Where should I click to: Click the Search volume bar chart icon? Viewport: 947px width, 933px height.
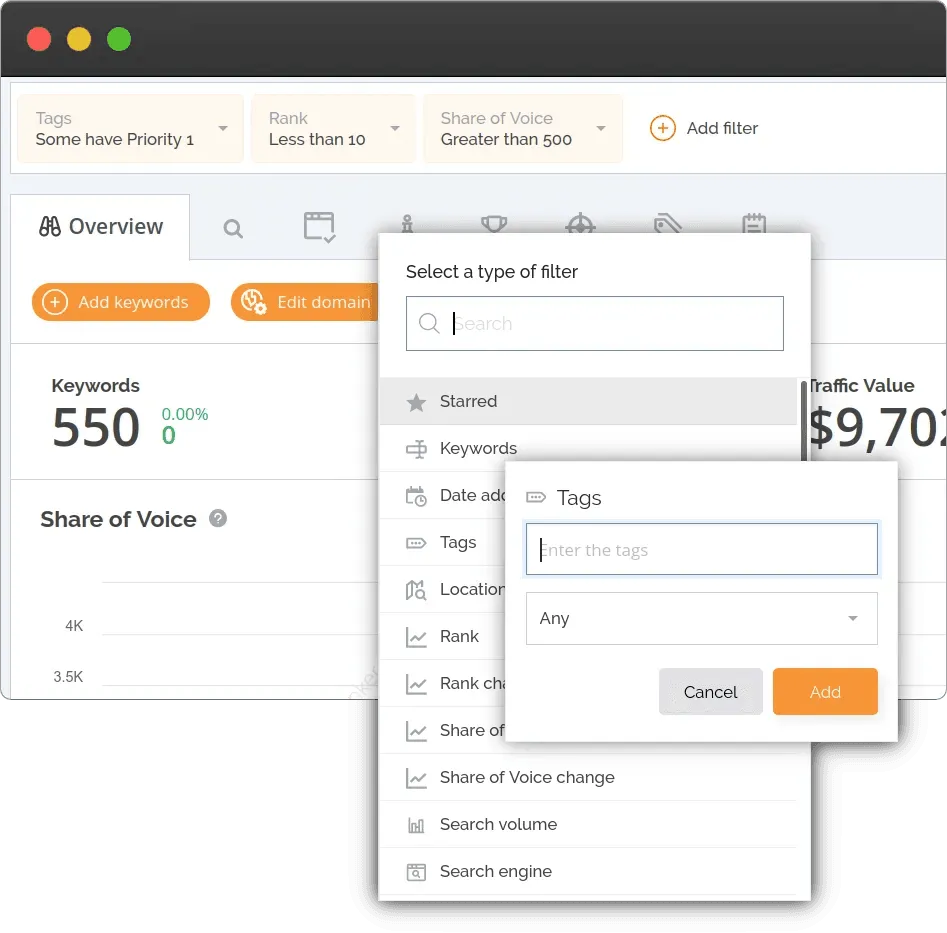(416, 825)
